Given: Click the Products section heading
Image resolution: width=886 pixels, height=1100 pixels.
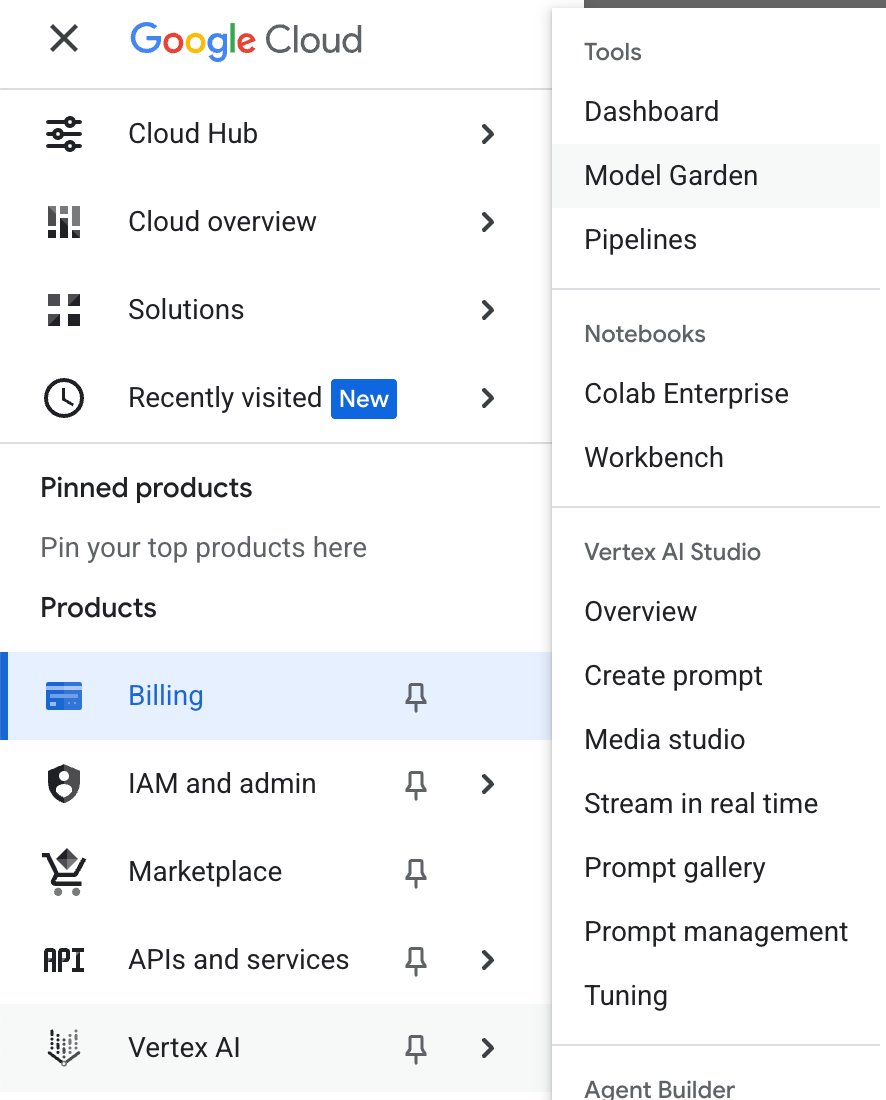Looking at the screenshot, I should tap(98, 608).
